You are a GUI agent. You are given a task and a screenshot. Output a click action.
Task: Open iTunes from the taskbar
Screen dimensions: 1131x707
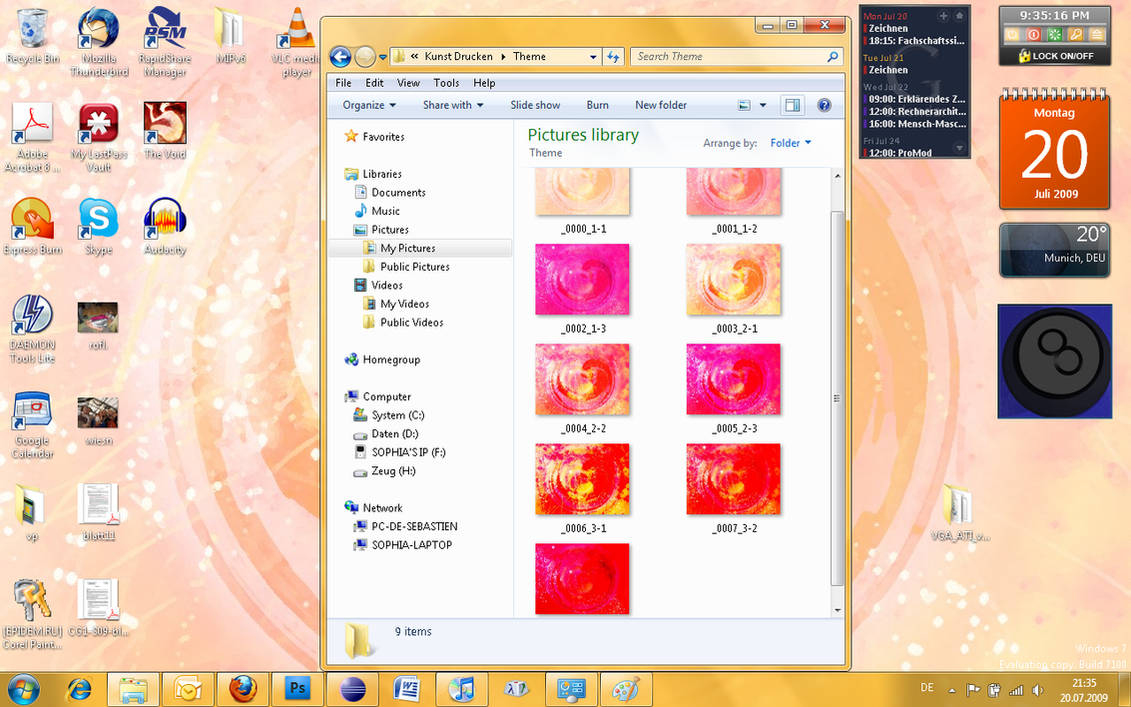[x=462, y=689]
